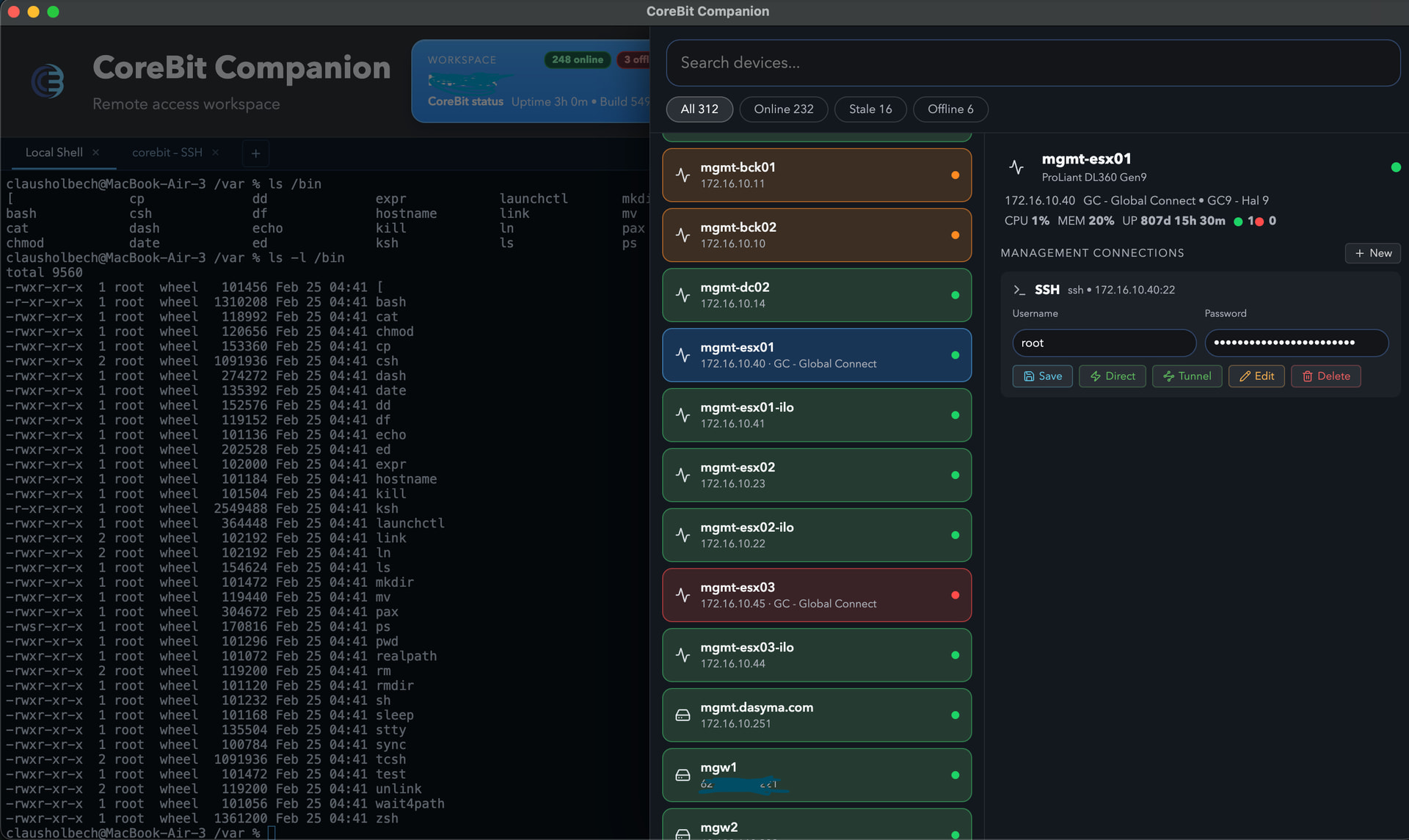Click activity icon on mgmt-esx02 card

click(x=683, y=475)
